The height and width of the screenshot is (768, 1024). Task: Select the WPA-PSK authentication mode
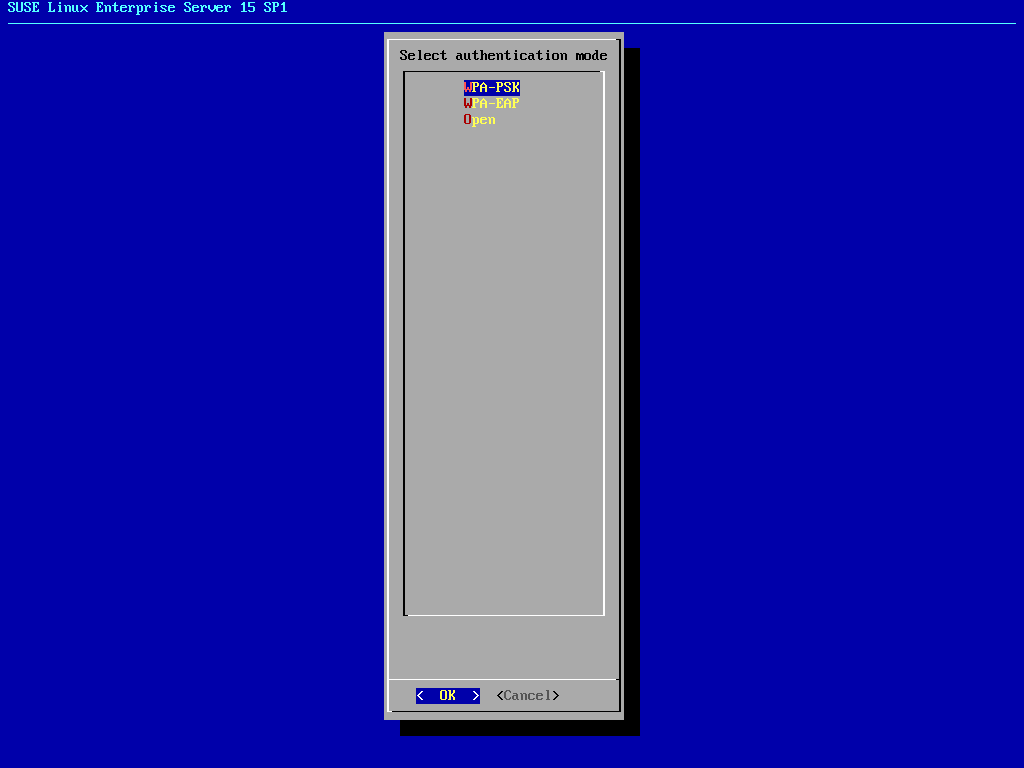coord(492,88)
